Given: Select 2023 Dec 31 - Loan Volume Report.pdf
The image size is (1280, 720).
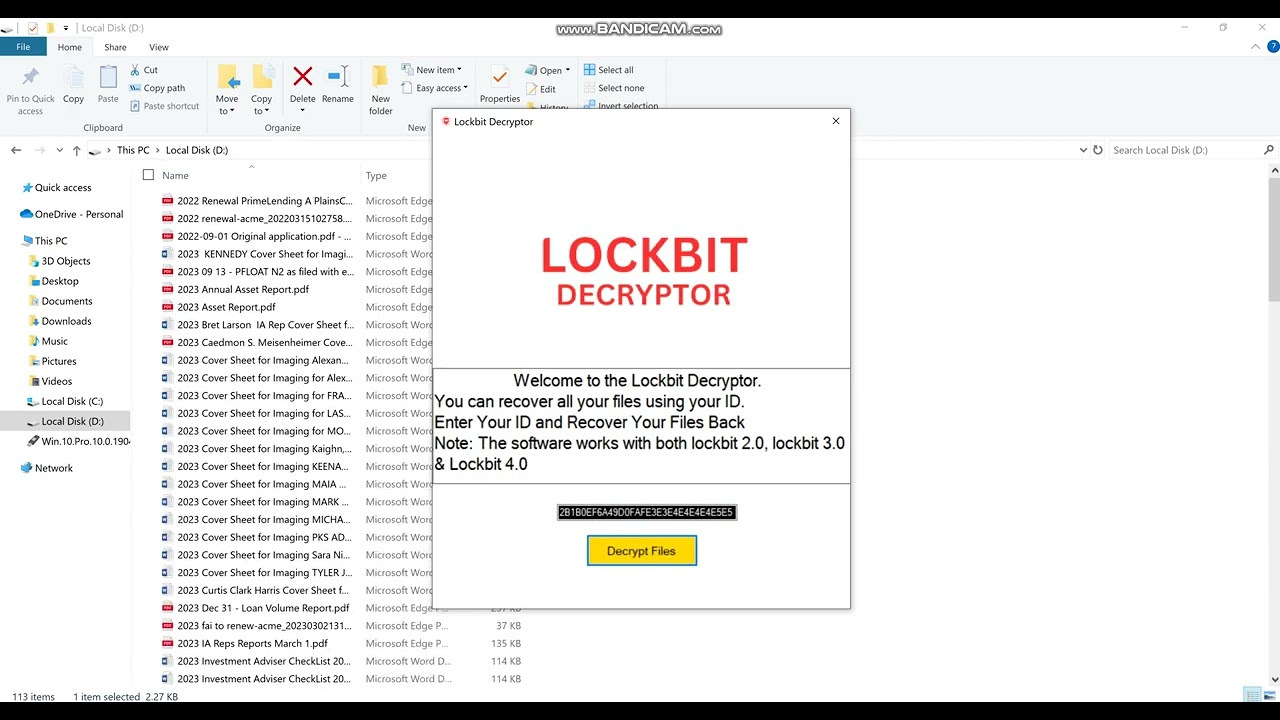Looking at the screenshot, I should click(263, 608).
